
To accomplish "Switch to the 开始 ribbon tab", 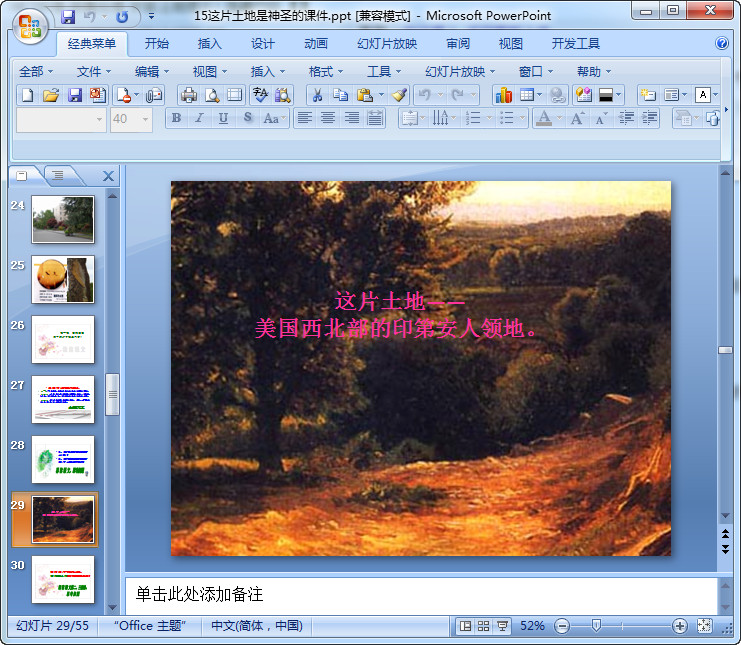I will [156, 44].
